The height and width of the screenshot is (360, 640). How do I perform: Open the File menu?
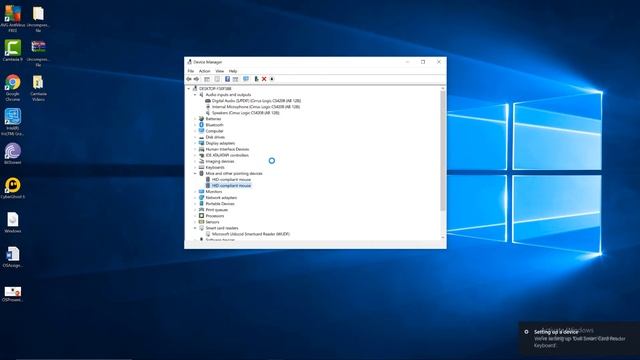point(191,71)
